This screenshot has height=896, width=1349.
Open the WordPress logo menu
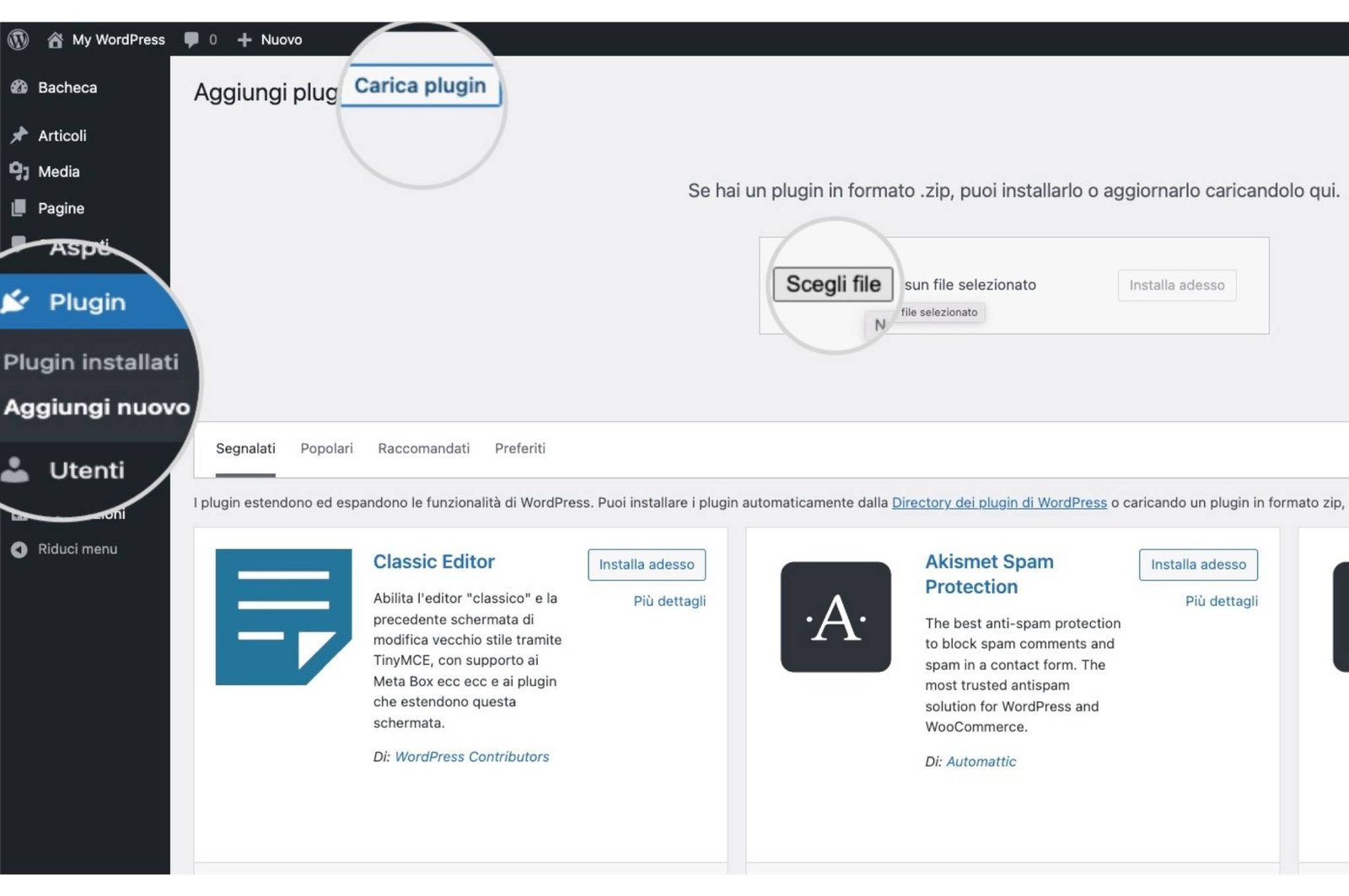18,40
